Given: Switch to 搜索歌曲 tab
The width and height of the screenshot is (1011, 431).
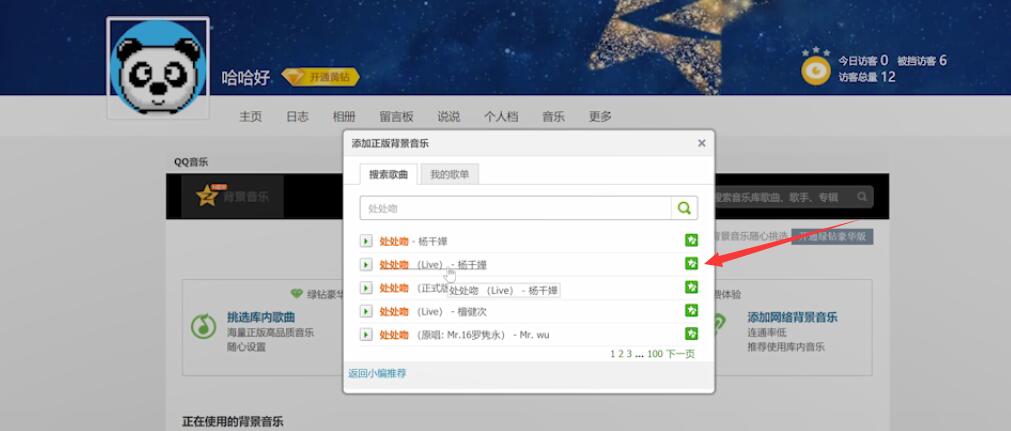Looking at the screenshot, I should [388, 174].
